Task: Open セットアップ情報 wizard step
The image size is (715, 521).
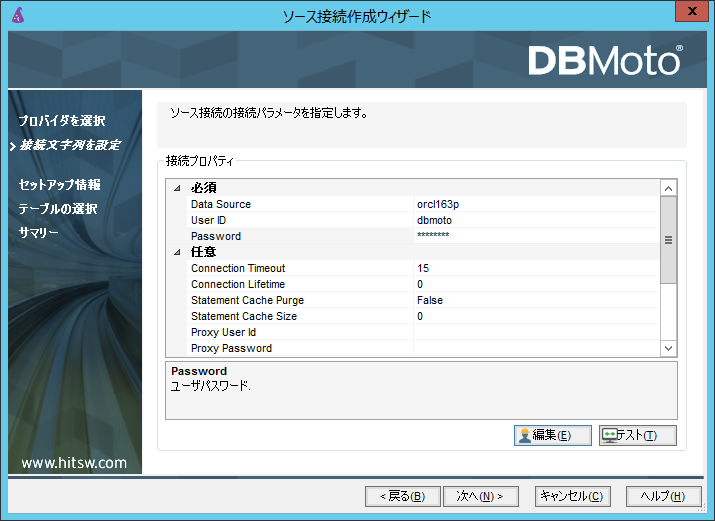Action: click(59, 185)
